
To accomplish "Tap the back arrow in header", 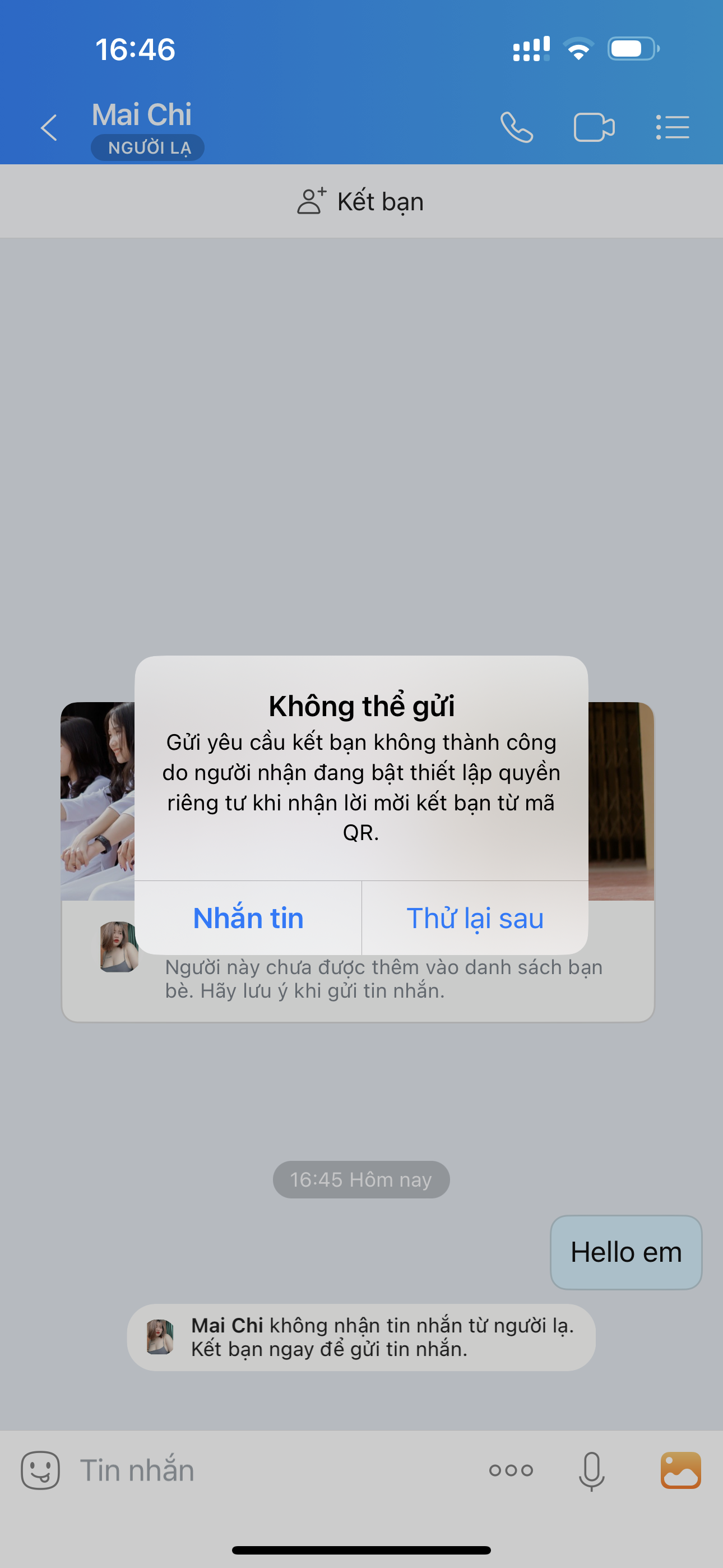I will 49,128.
